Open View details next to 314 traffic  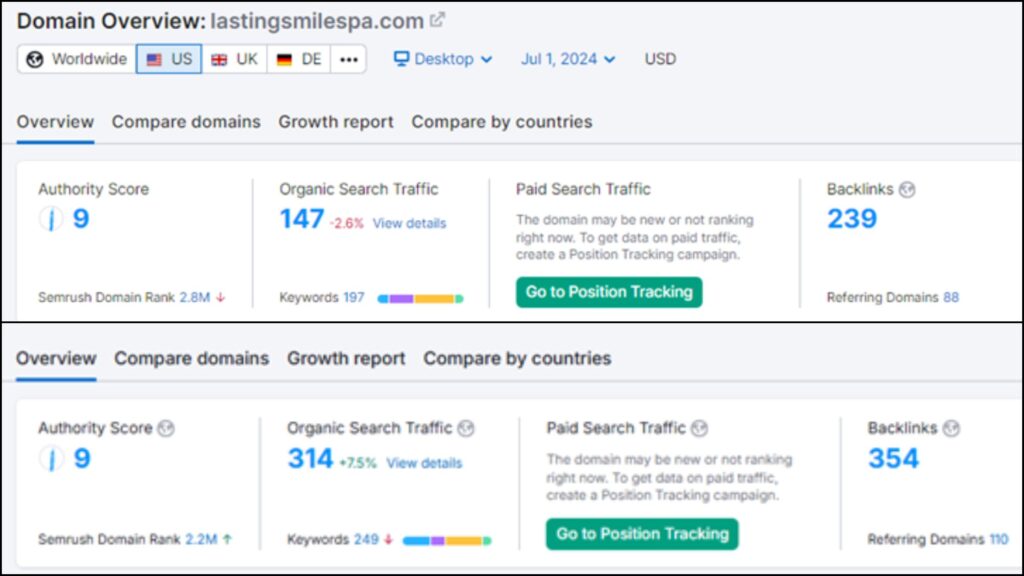click(x=424, y=463)
